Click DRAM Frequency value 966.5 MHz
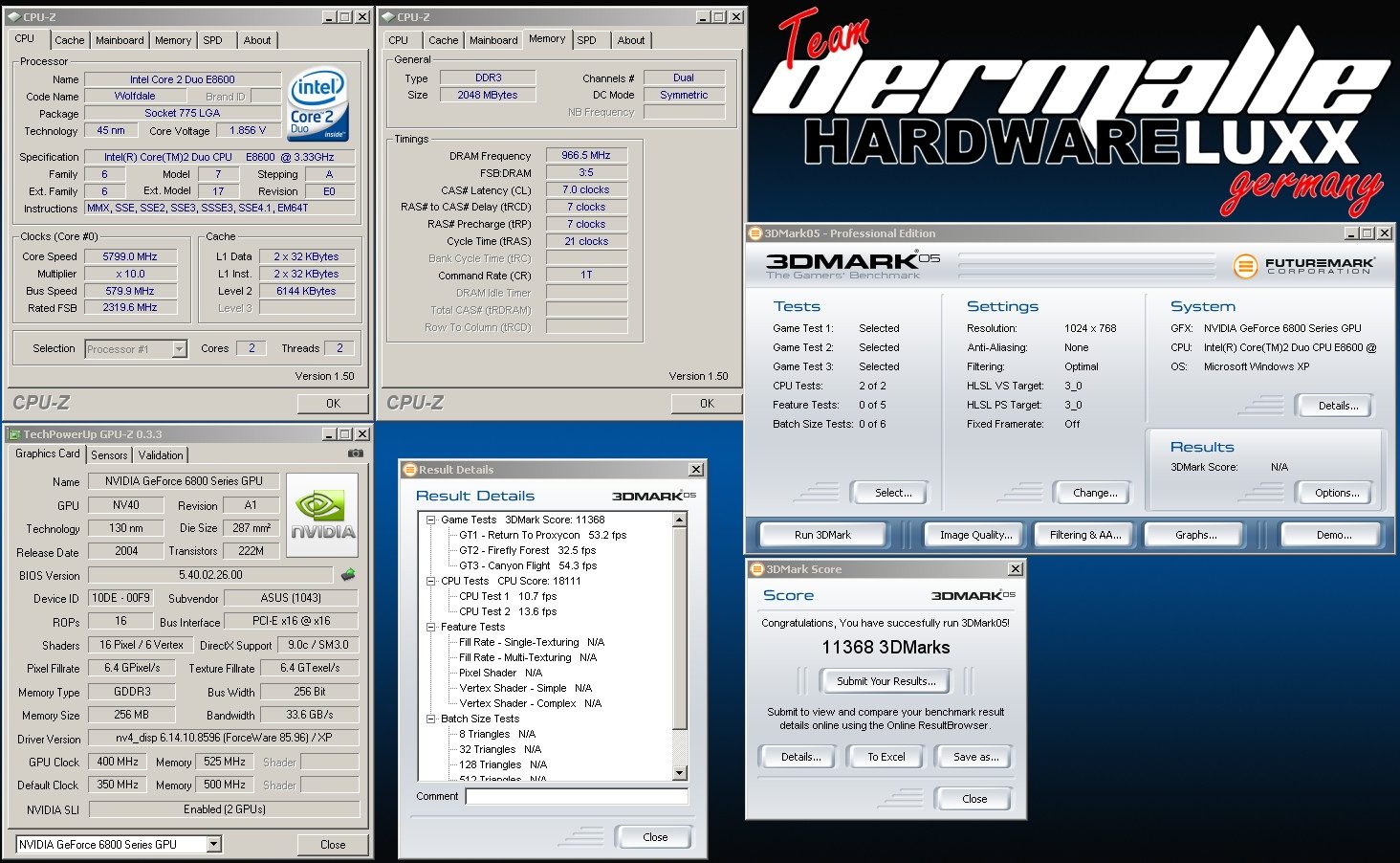Viewport: 1400px width, 863px height. (x=586, y=155)
